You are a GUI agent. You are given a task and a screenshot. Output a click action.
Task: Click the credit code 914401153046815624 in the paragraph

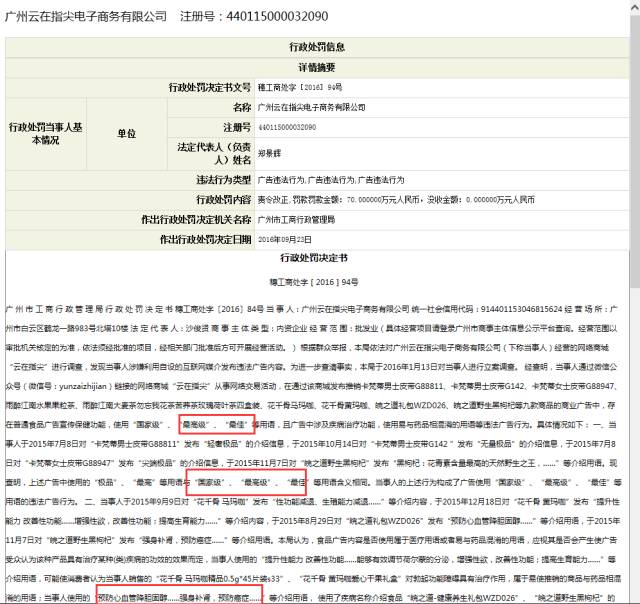(x=522, y=309)
